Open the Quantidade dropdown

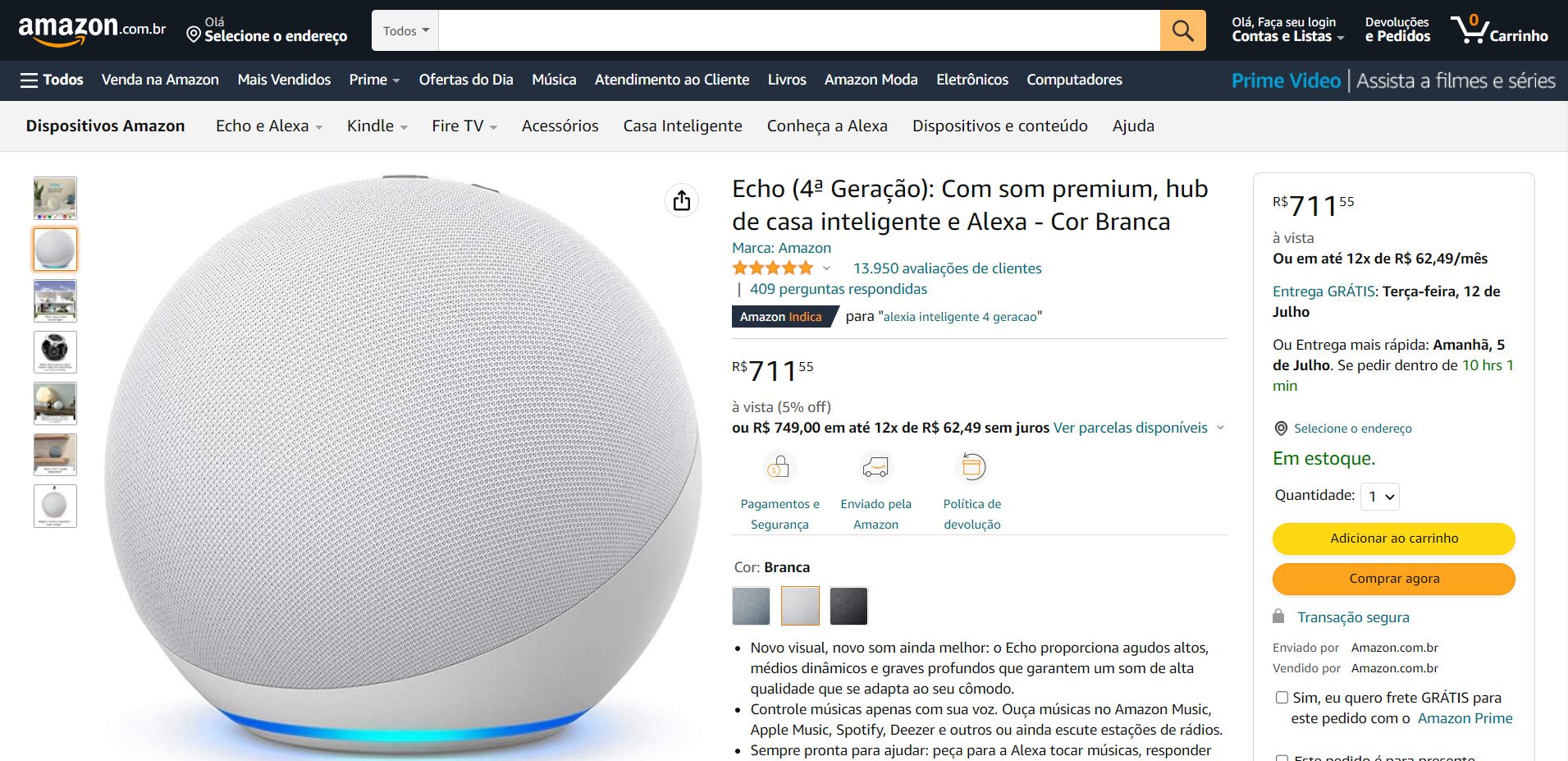coord(1380,496)
